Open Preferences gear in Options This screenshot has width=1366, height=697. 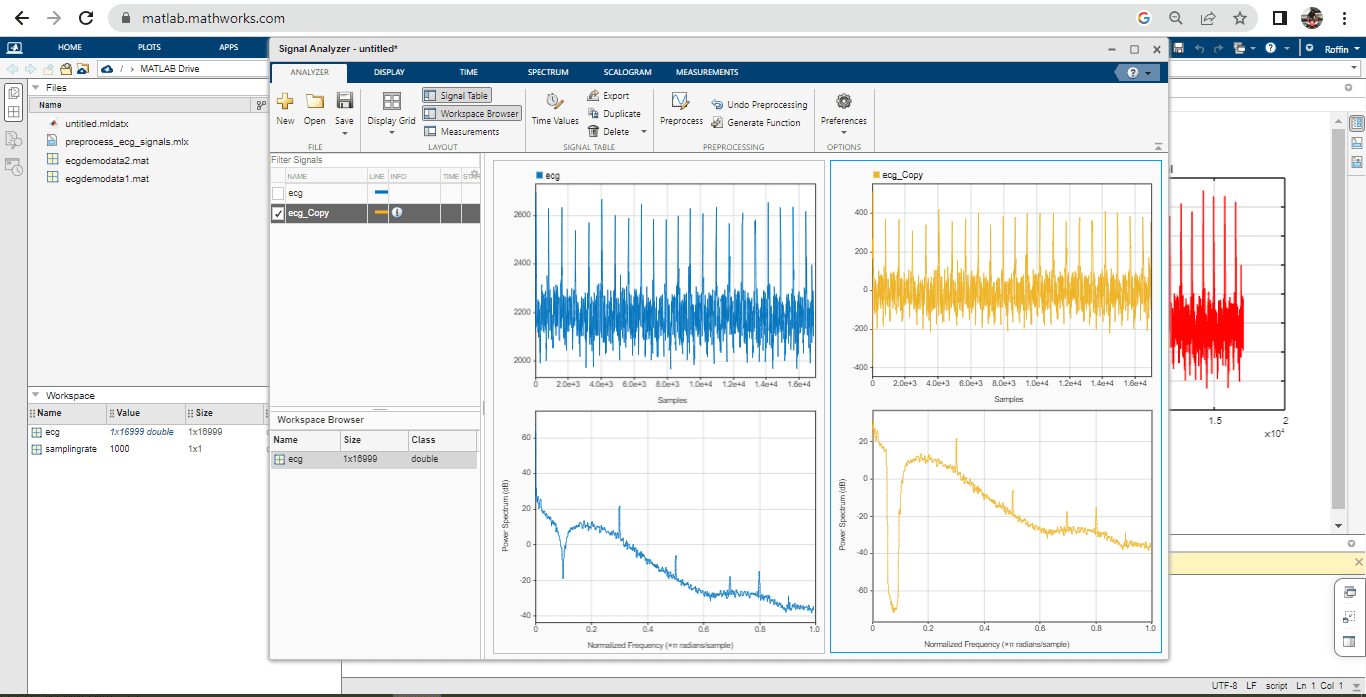pyautogui.click(x=843, y=101)
